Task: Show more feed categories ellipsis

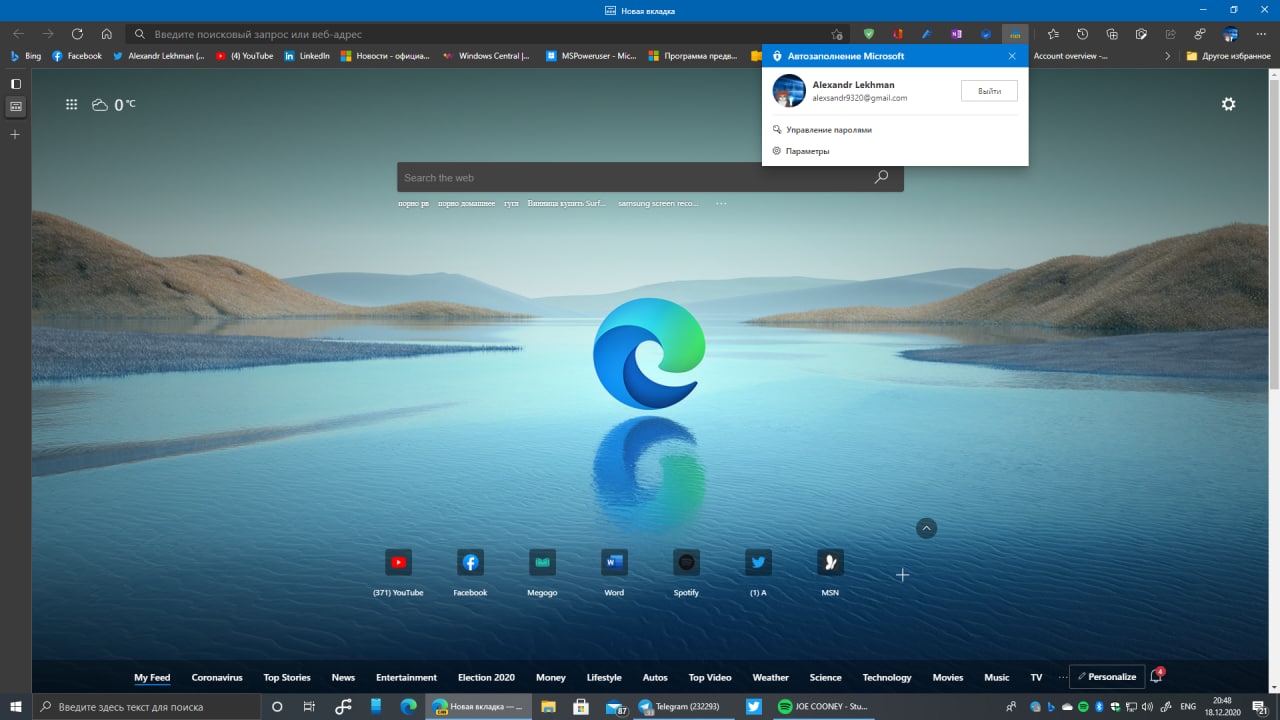Action: click(x=1063, y=677)
